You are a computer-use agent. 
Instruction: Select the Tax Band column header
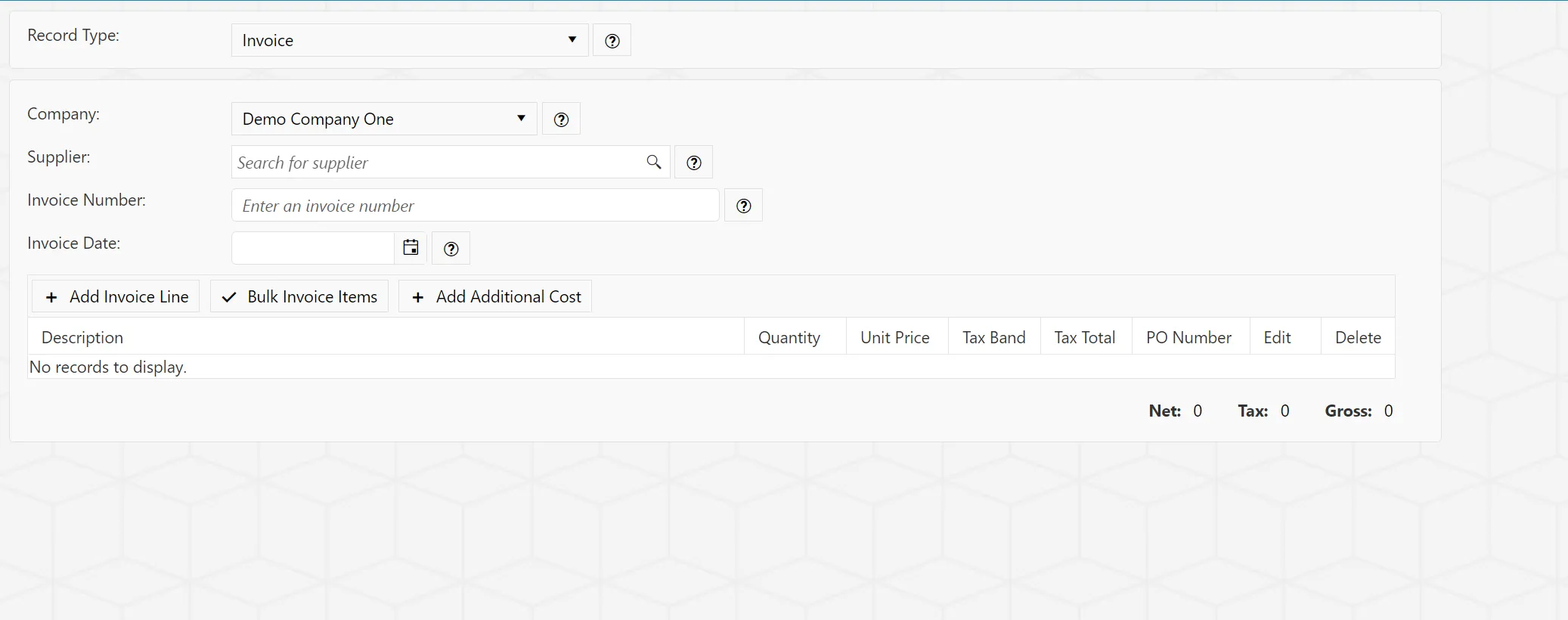pos(995,337)
